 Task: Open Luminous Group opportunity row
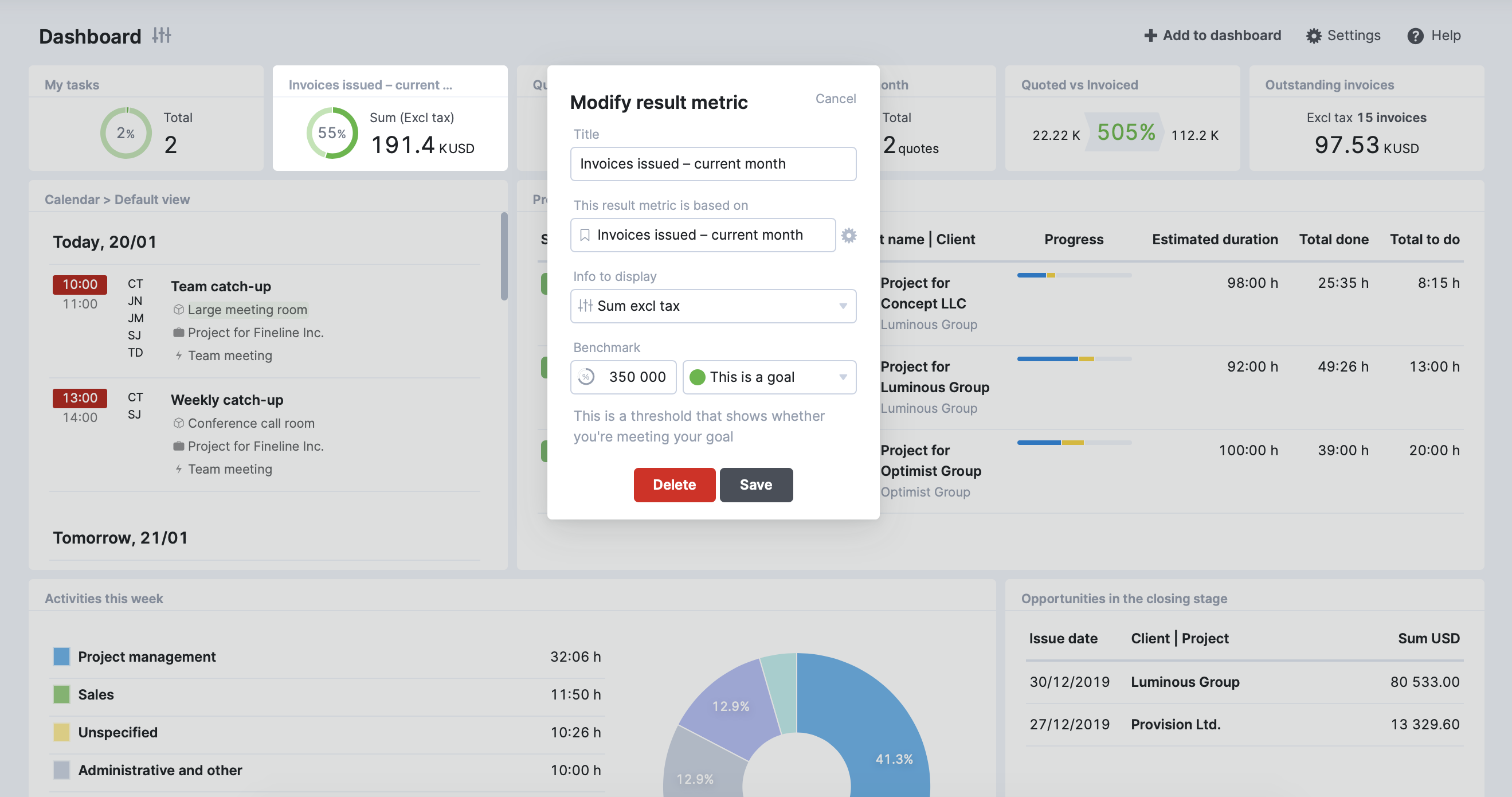click(1244, 682)
